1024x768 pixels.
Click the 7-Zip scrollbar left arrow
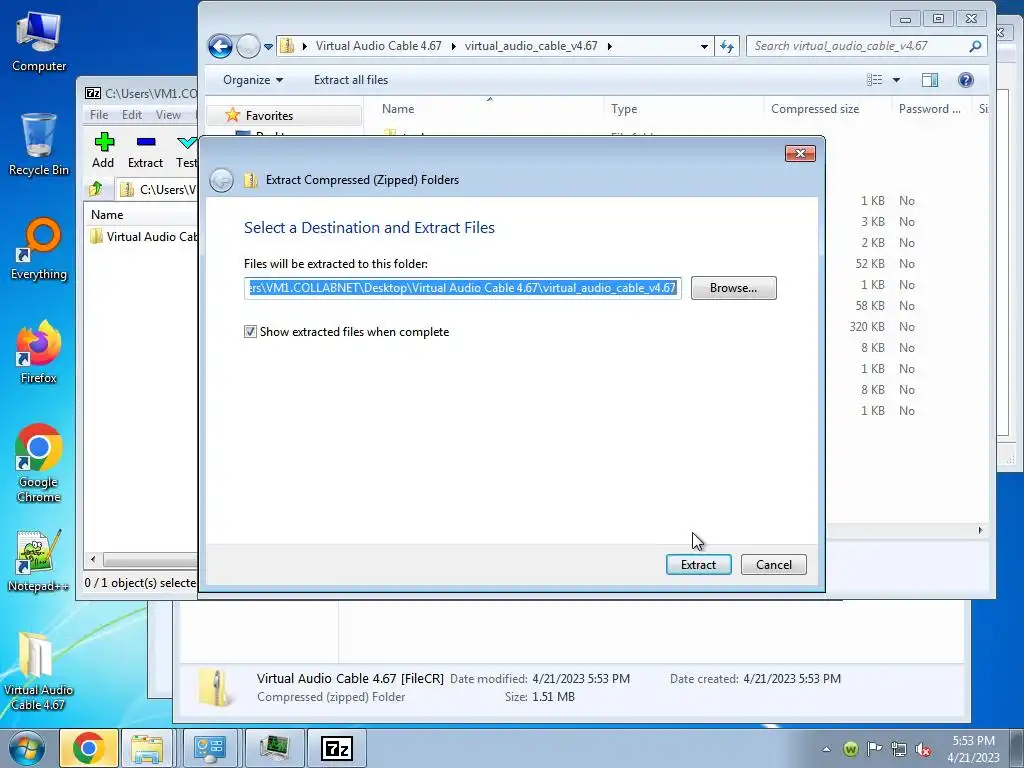pyautogui.click(x=93, y=560)
